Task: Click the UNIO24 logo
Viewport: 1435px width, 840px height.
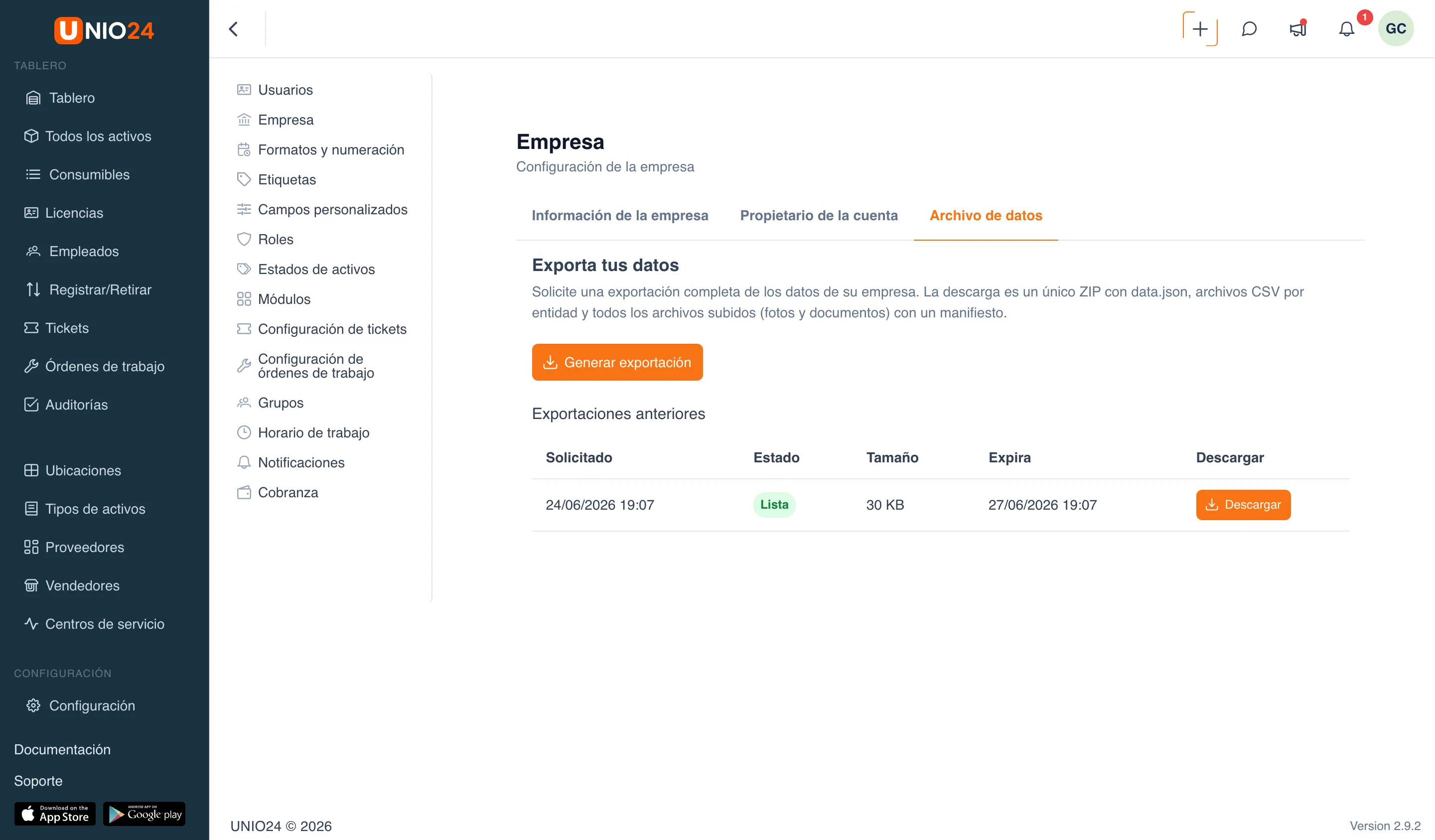Action: 104,30
